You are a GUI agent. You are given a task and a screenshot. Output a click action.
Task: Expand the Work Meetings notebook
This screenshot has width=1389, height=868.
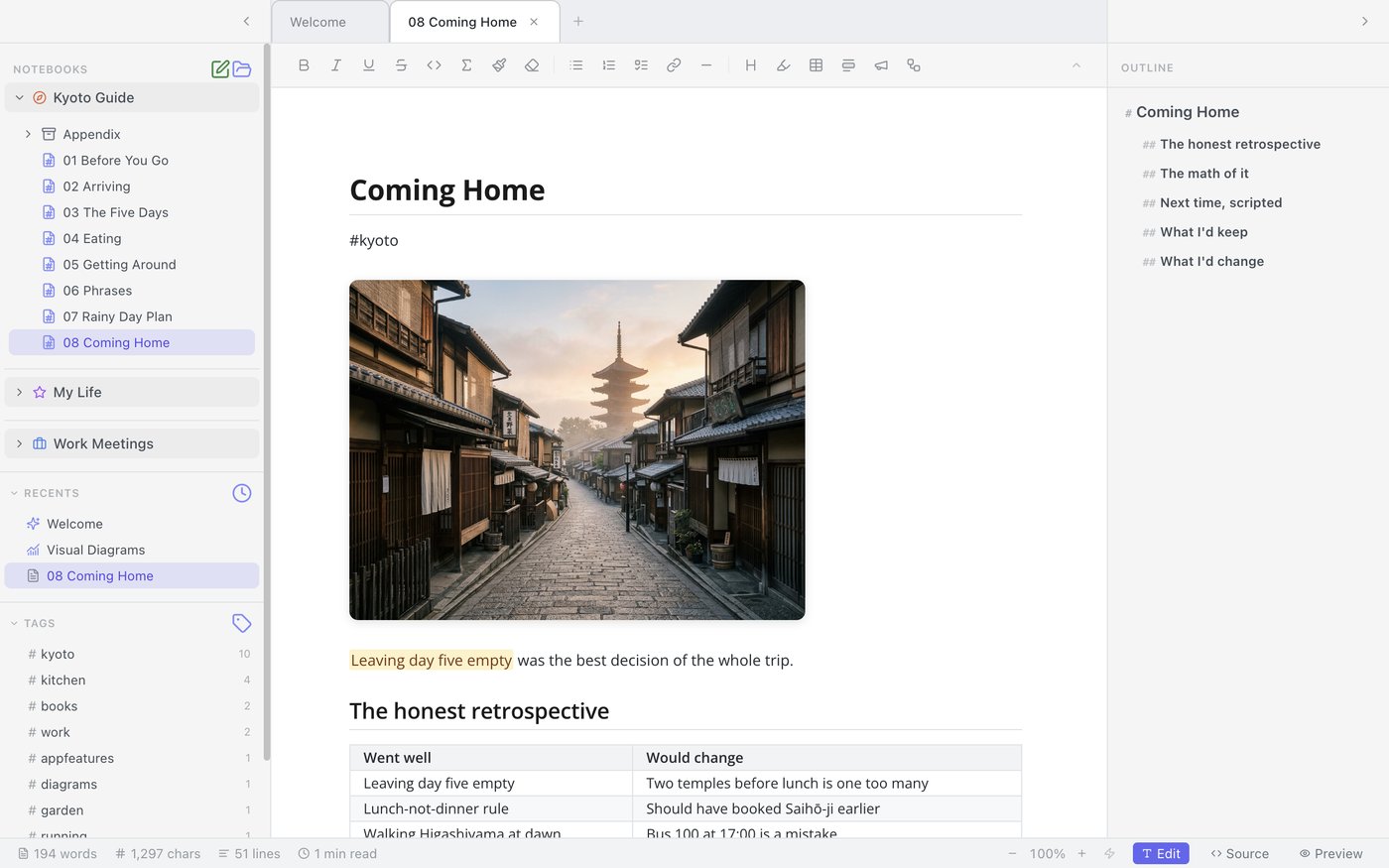click(19, 443)
